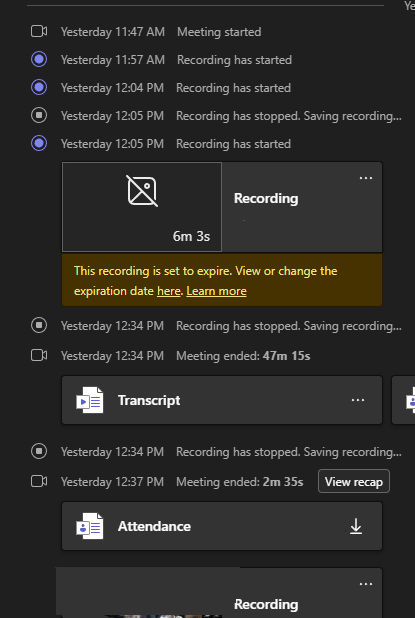The width and height of the screenshot is (415, 618).
Task: Click the Recording card title
Action: tap(266, 198)
